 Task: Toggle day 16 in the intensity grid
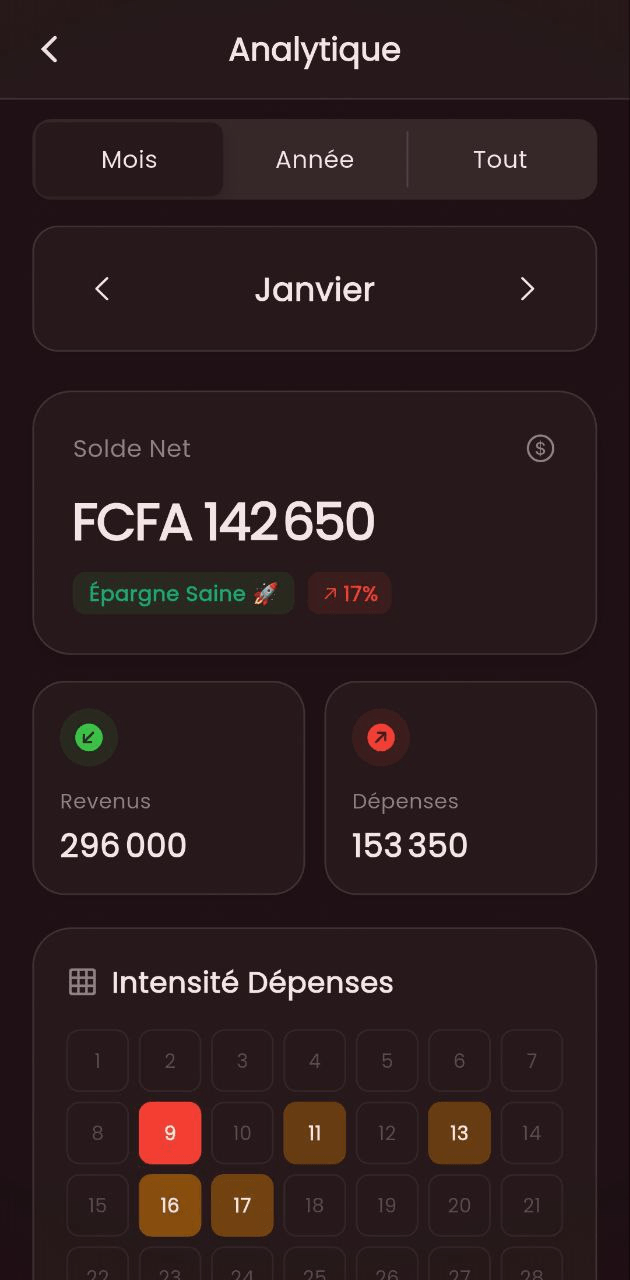(170, 1205)
